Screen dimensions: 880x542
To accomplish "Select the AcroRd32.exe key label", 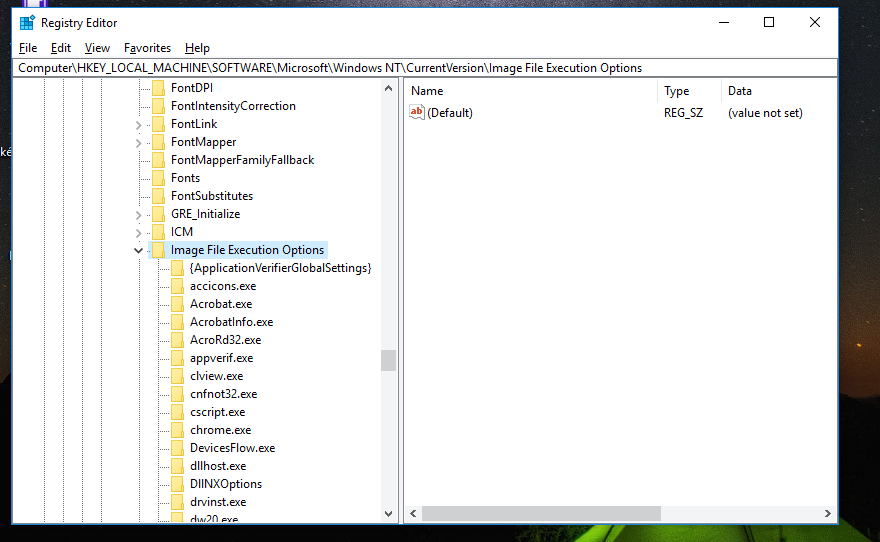I will coord(226,340).
